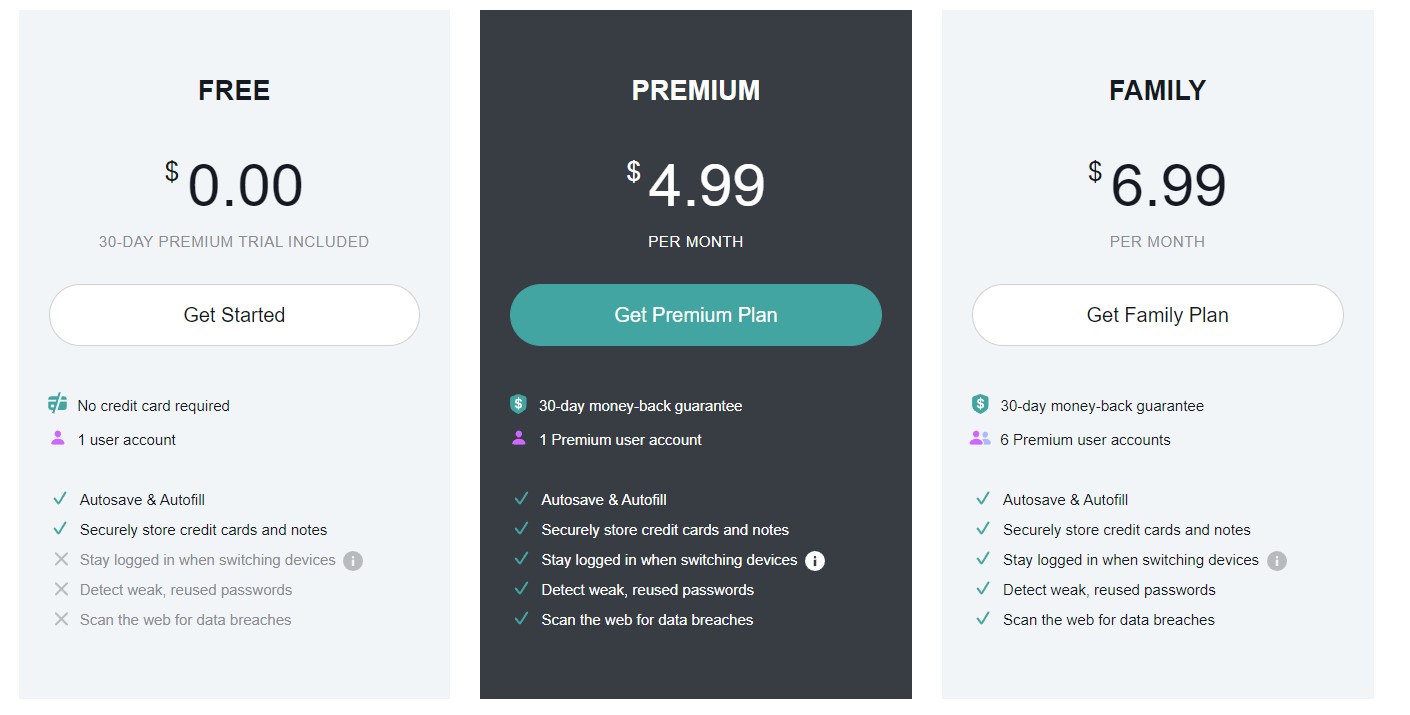Click X mark beside Free 'Scan the web'
1410x715 pixels.
coord(61,620)
